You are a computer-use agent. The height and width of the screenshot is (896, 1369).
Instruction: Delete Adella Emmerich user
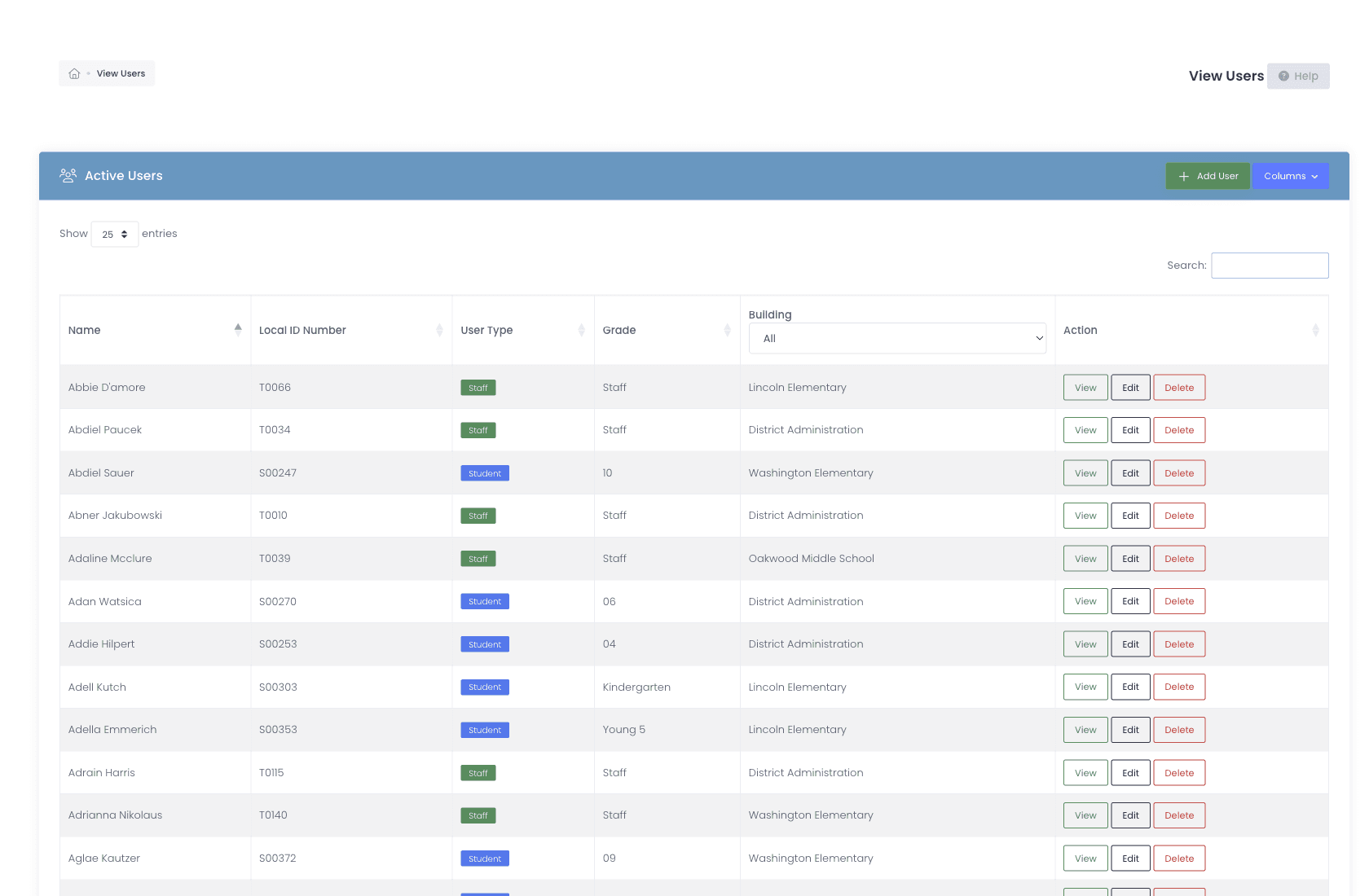tap(1179, 730)
